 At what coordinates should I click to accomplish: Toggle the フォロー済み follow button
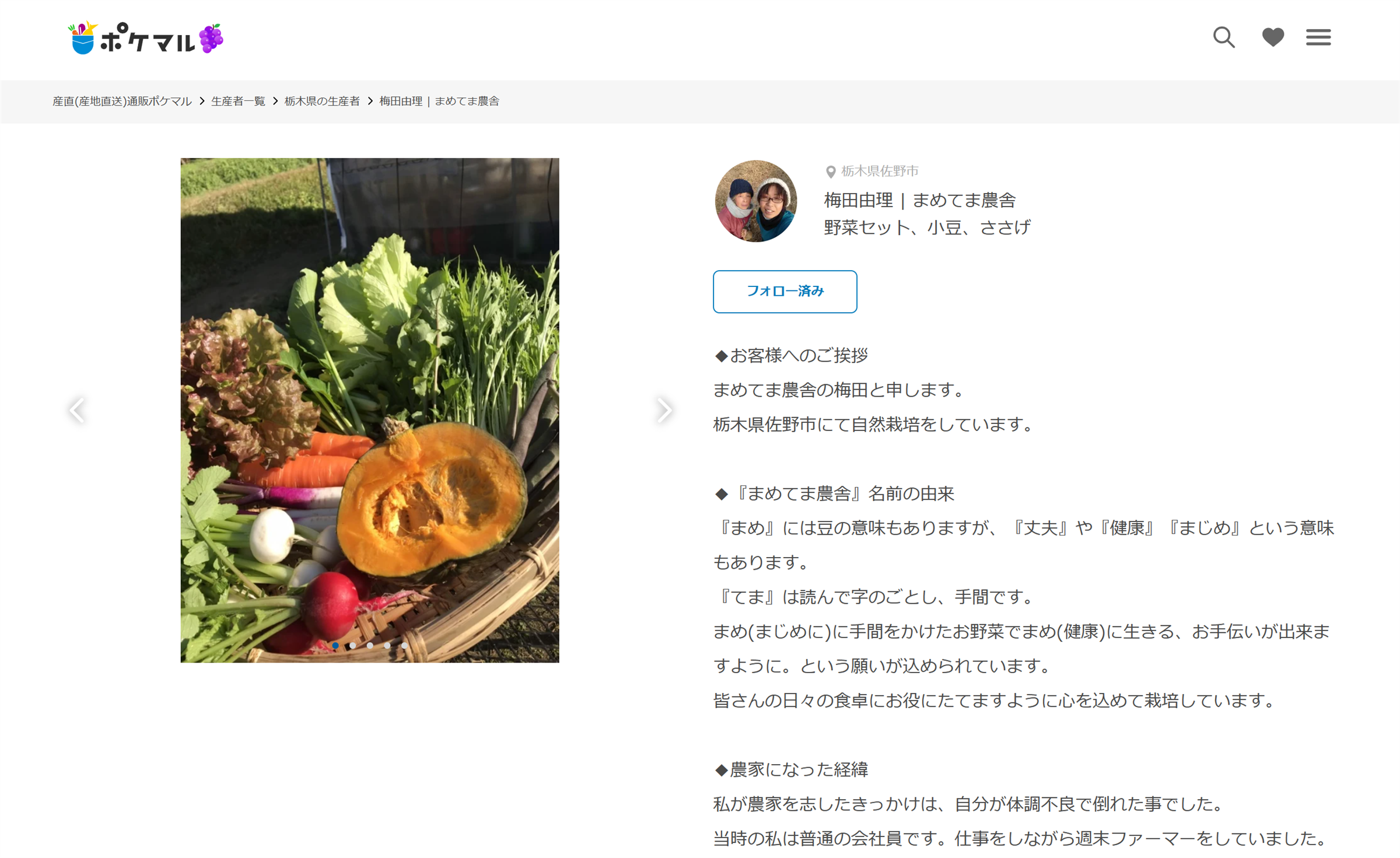click(x=785, y=291)
